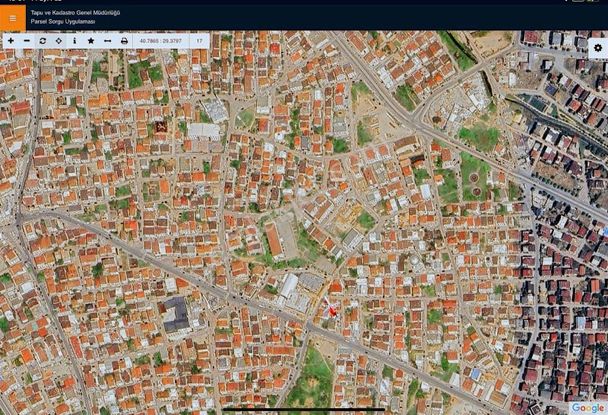Click the Parsel Sorgu Uygulaması subtitle
Screen dimensions: 608x415
click(x=63, y=22)
